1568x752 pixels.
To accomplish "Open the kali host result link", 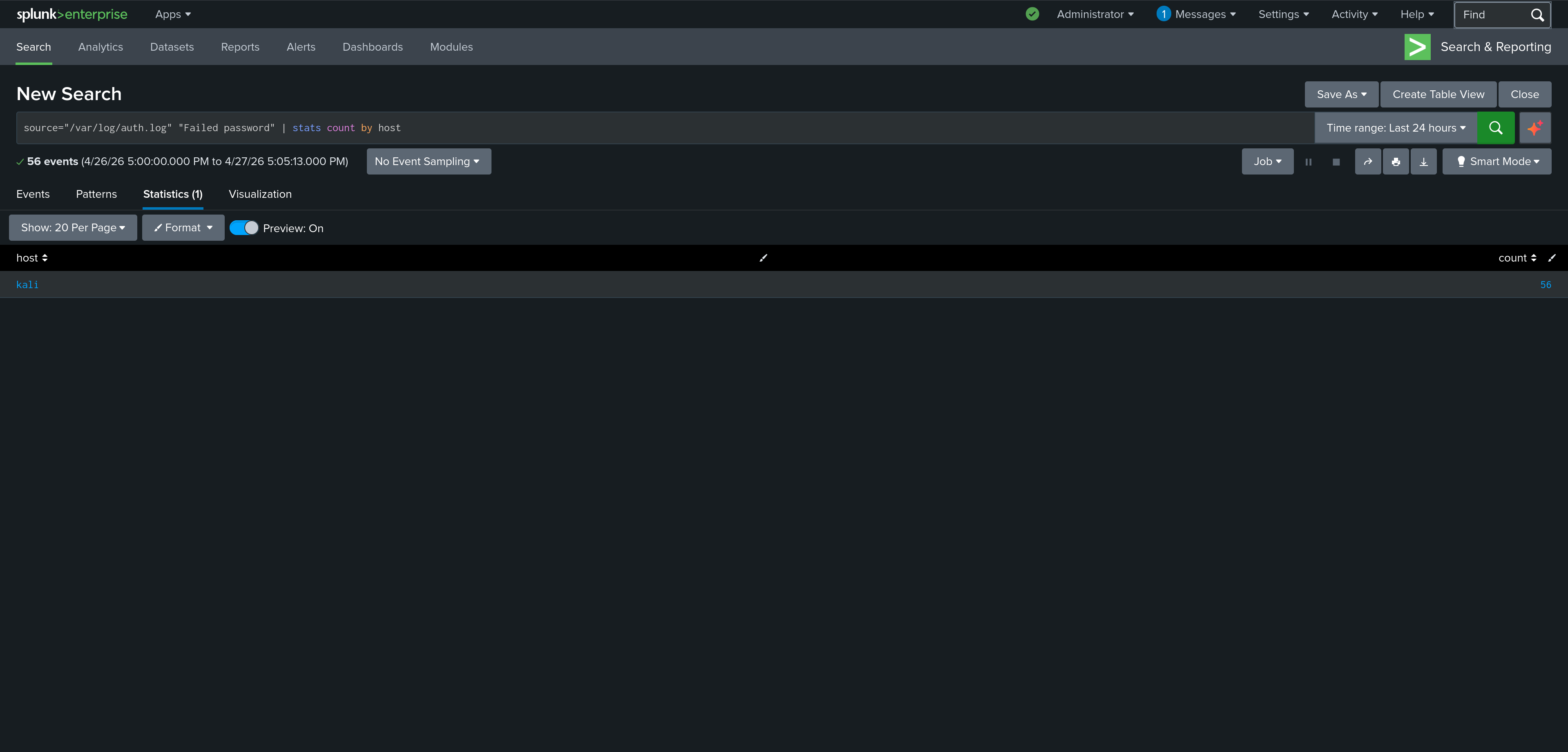I will click(27, 284).
